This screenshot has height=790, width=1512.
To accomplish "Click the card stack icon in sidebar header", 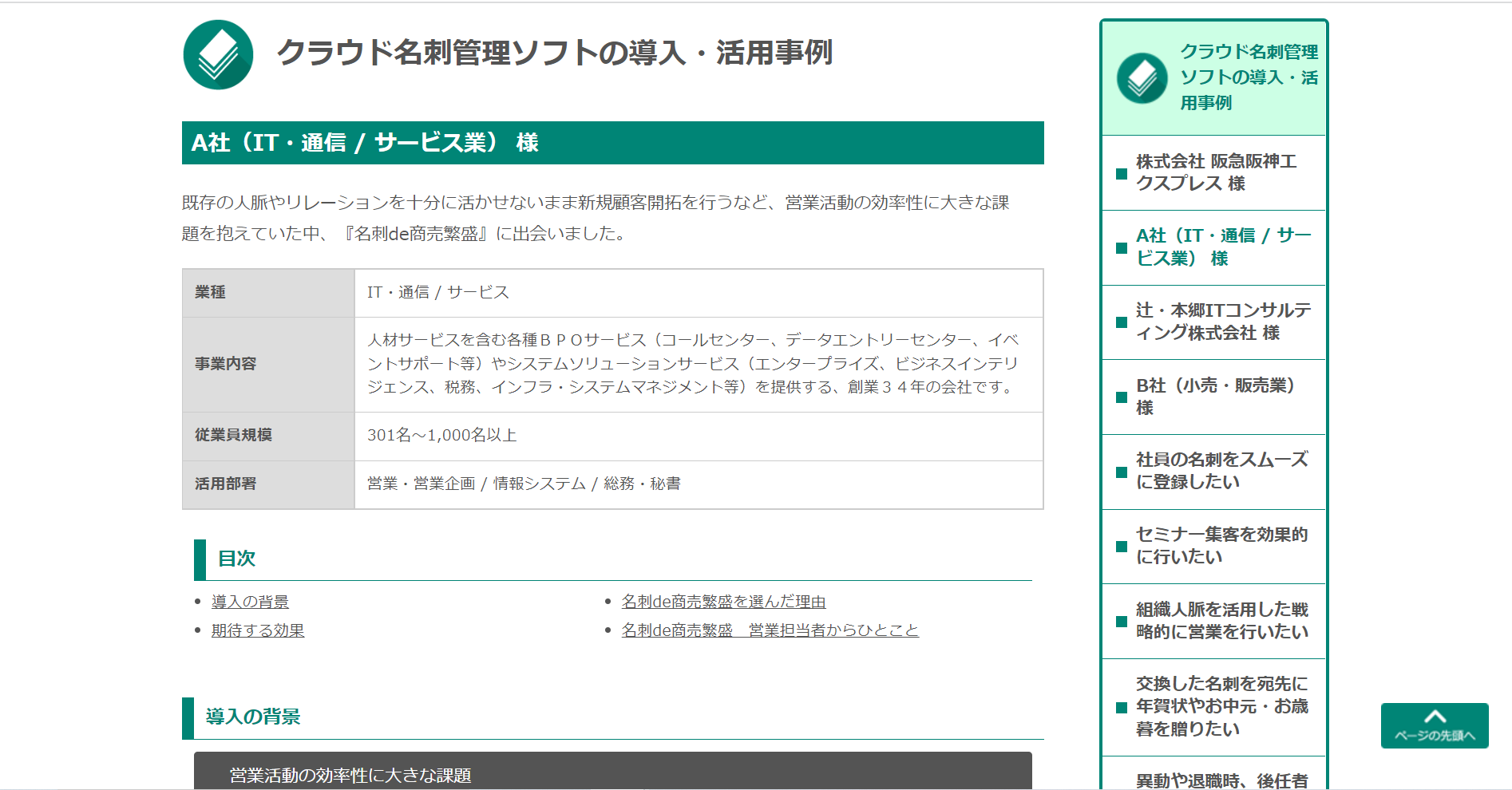I will (1142, 78).
